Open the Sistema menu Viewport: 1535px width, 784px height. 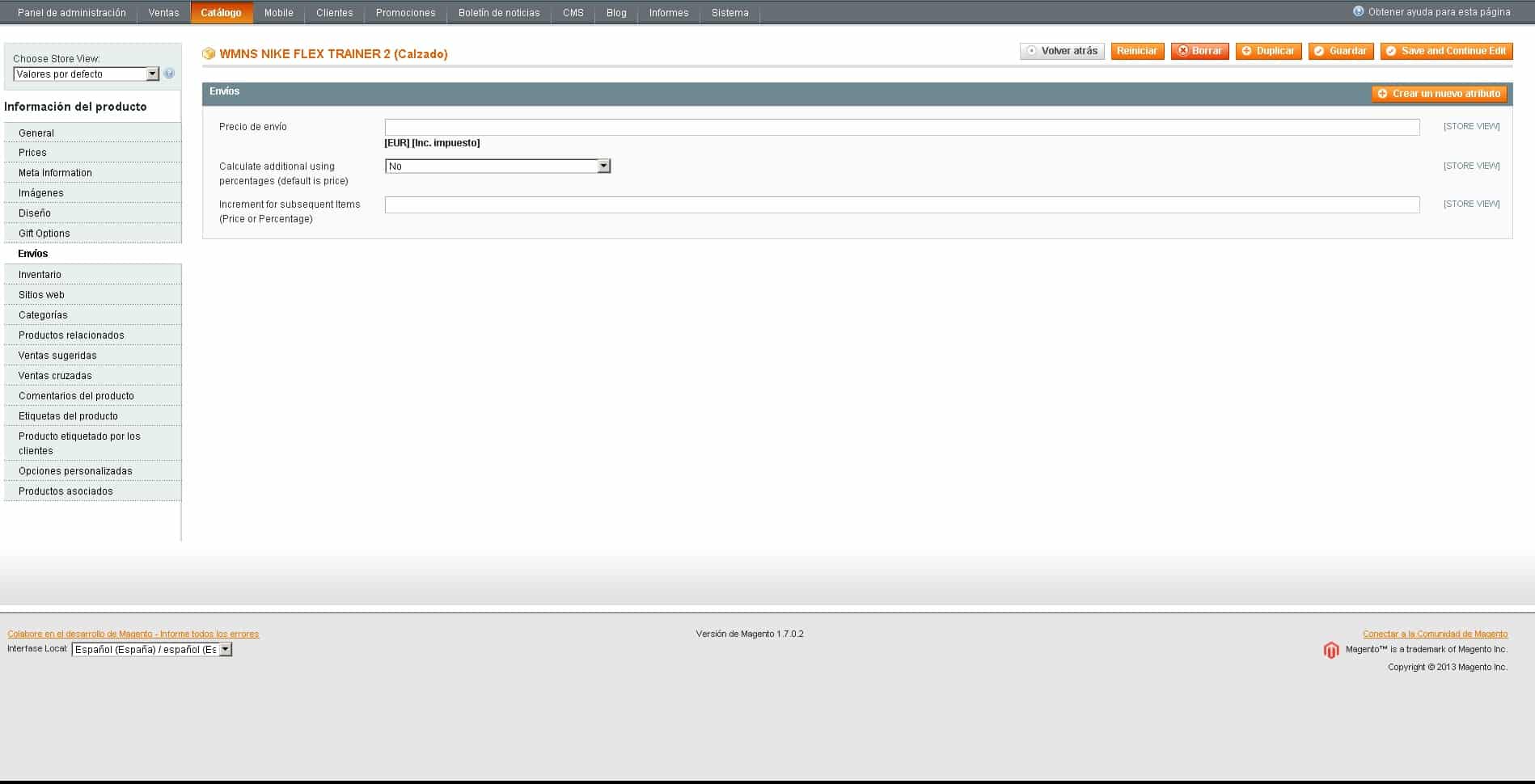(729, 13)
